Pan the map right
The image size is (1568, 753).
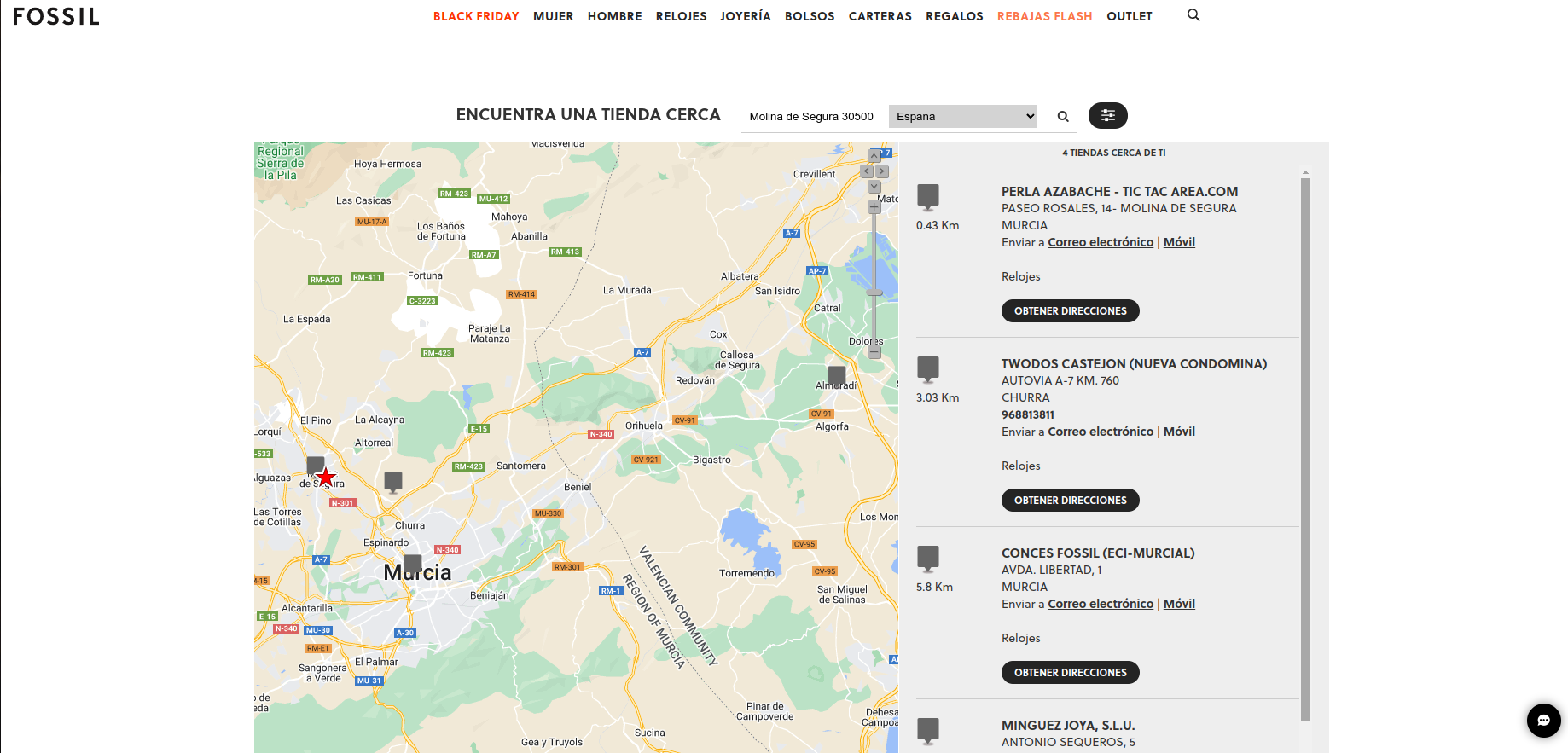882,171
